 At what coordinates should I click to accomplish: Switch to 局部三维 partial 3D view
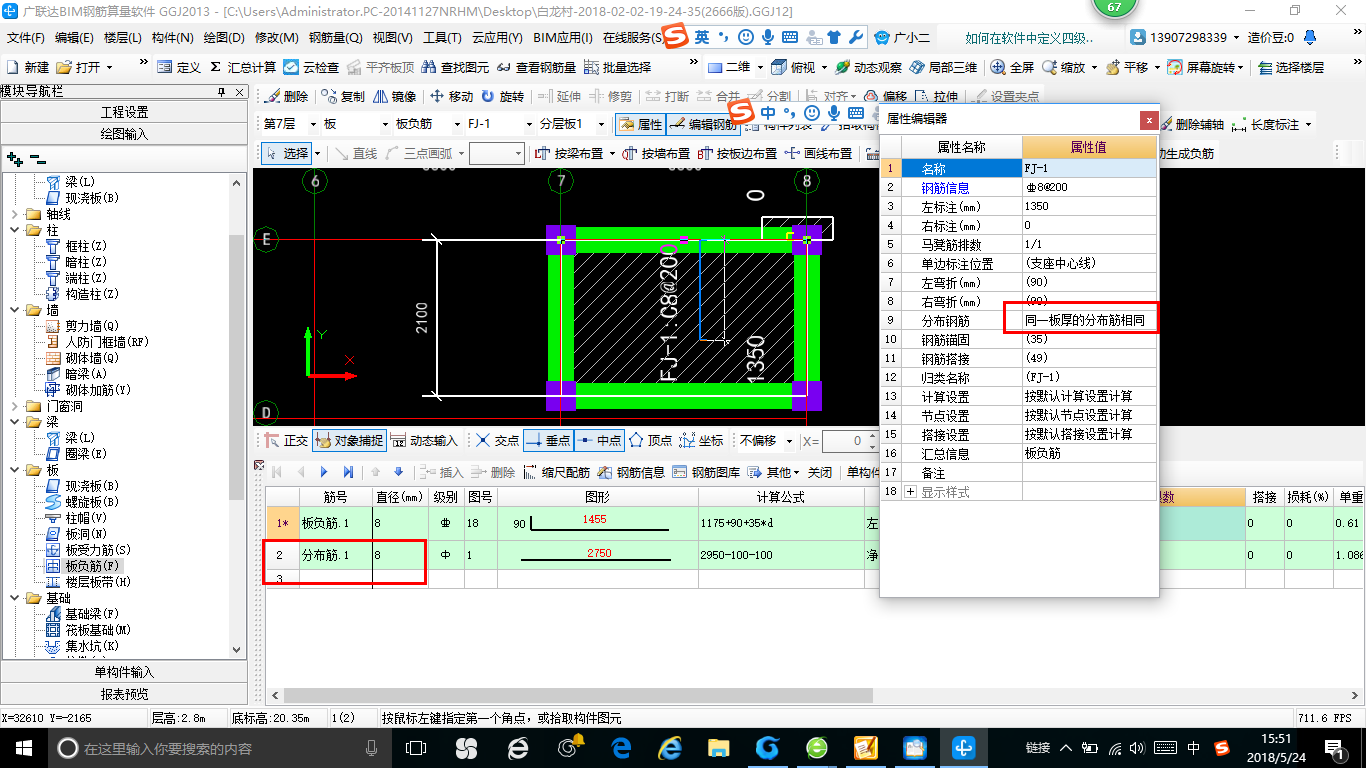tap(943, 67)
